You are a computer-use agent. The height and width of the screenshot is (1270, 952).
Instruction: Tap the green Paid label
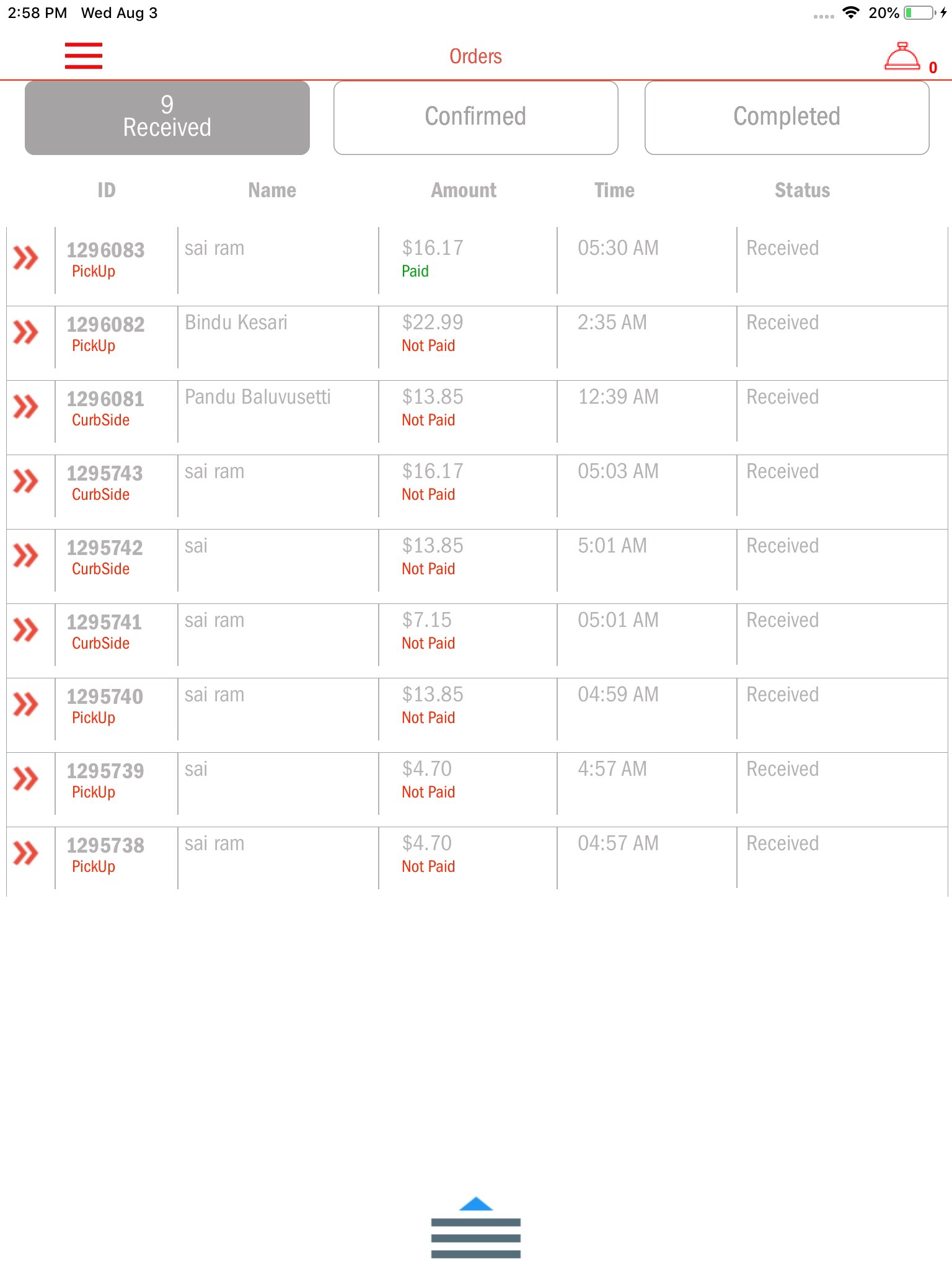pos(415,272)
